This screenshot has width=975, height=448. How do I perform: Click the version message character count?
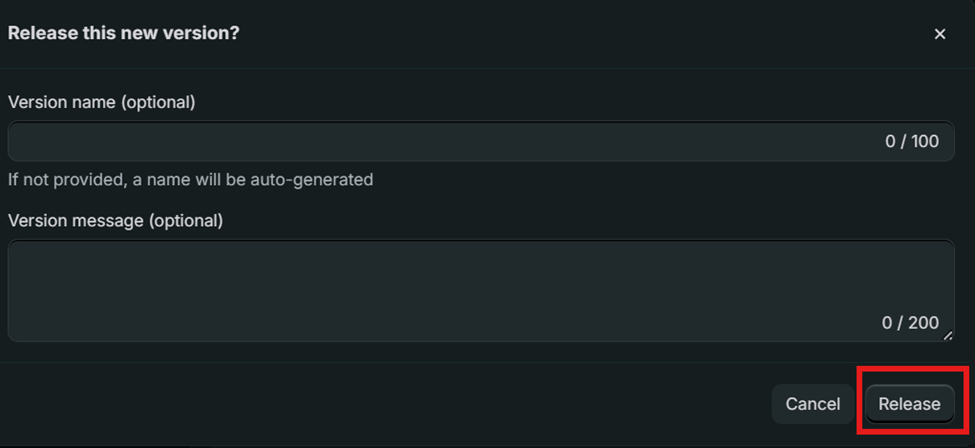[909, 323]
